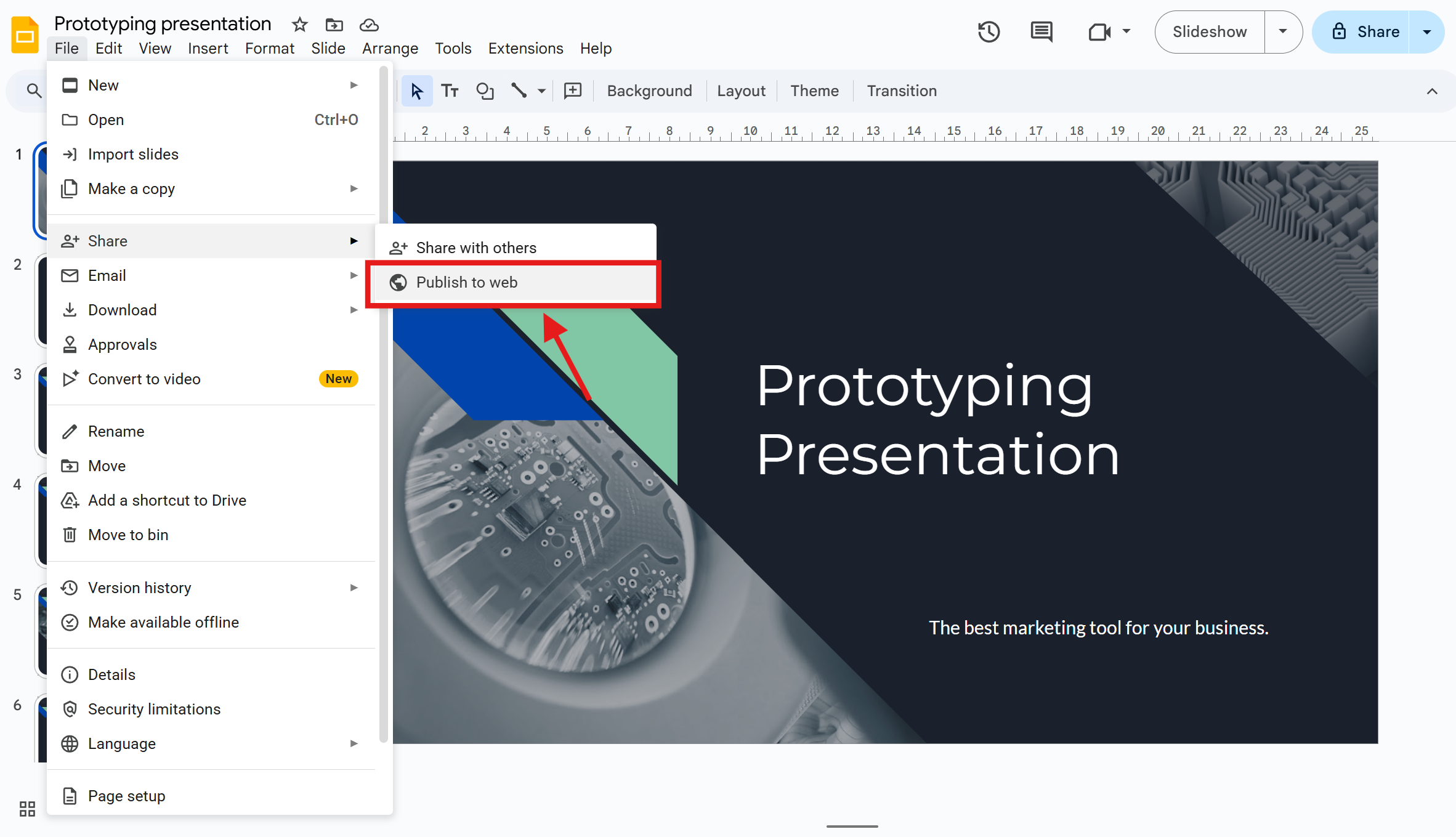This screenshot has width=1456, height=837.
Task: Collapse the toolbar with chevron
Action: click(x=1432, y=91)
